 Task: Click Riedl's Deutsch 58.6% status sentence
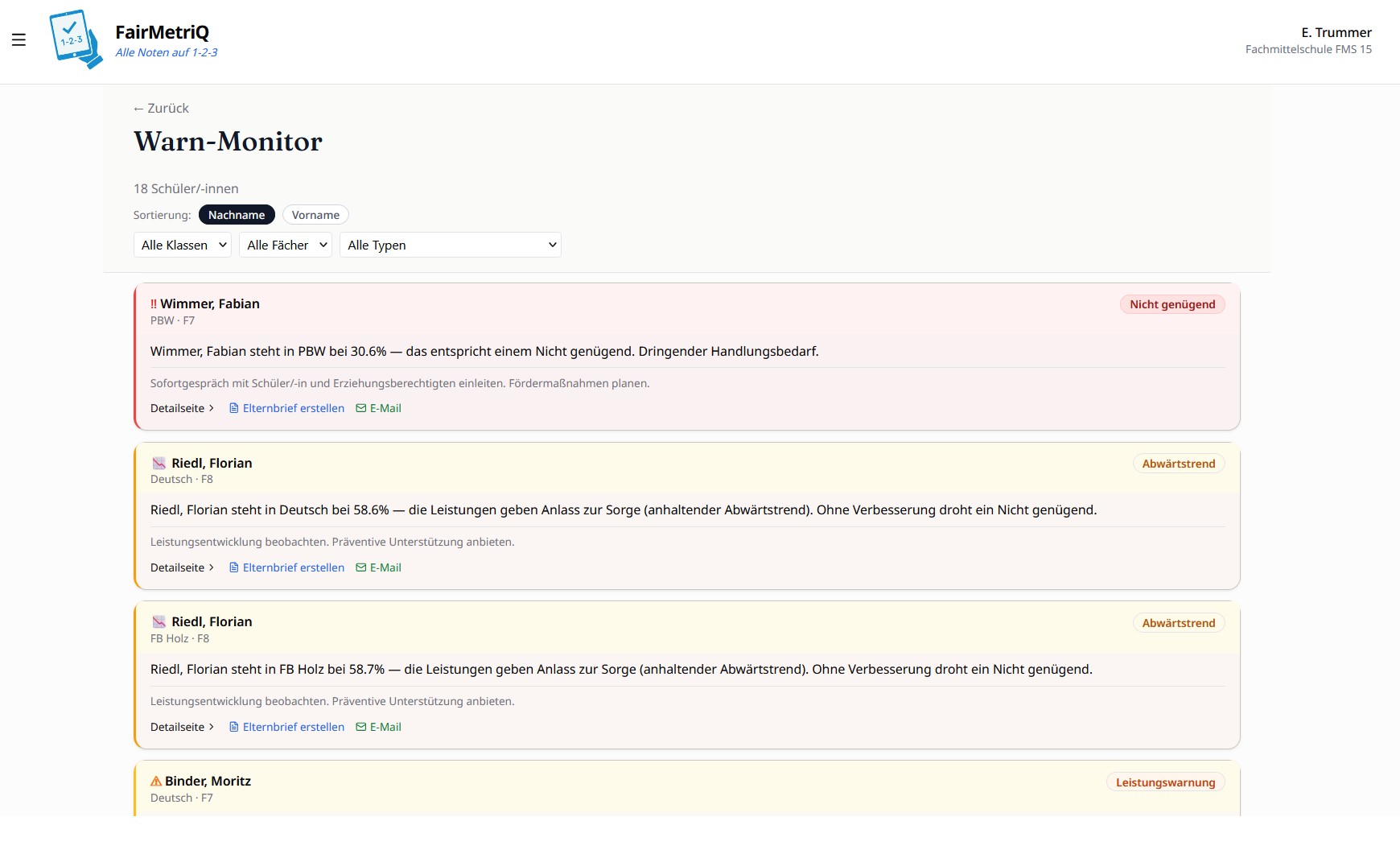pos(624,510)
